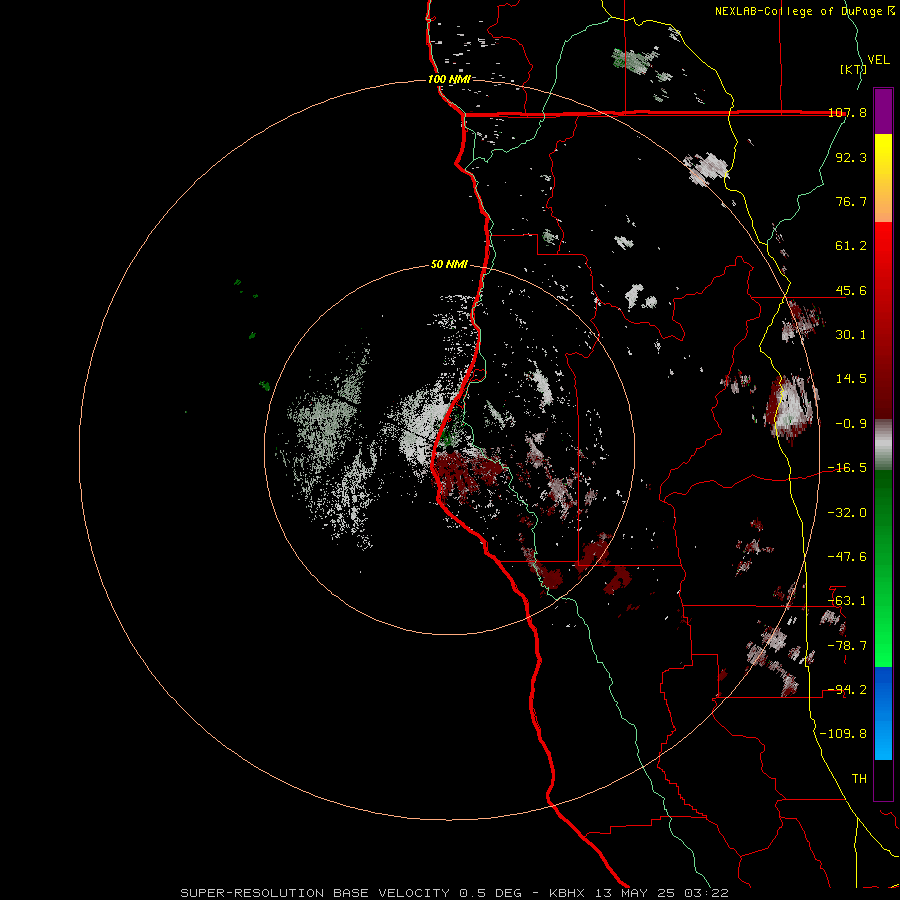Click the KBHX station identifier in the caption
The height and width of the screenshot is (900, 900).
(567, 893)
